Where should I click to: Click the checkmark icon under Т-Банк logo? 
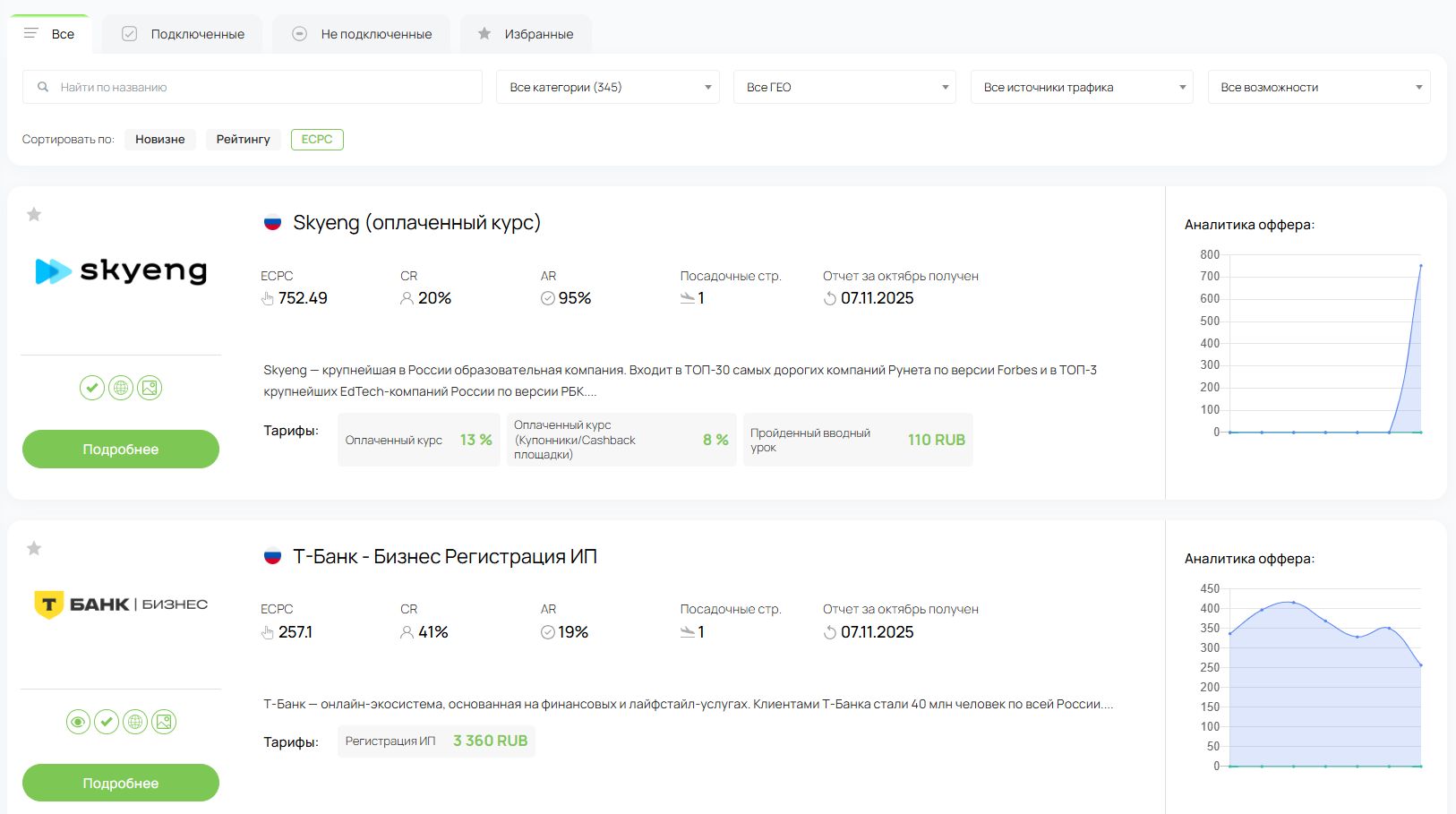[107, 722]
